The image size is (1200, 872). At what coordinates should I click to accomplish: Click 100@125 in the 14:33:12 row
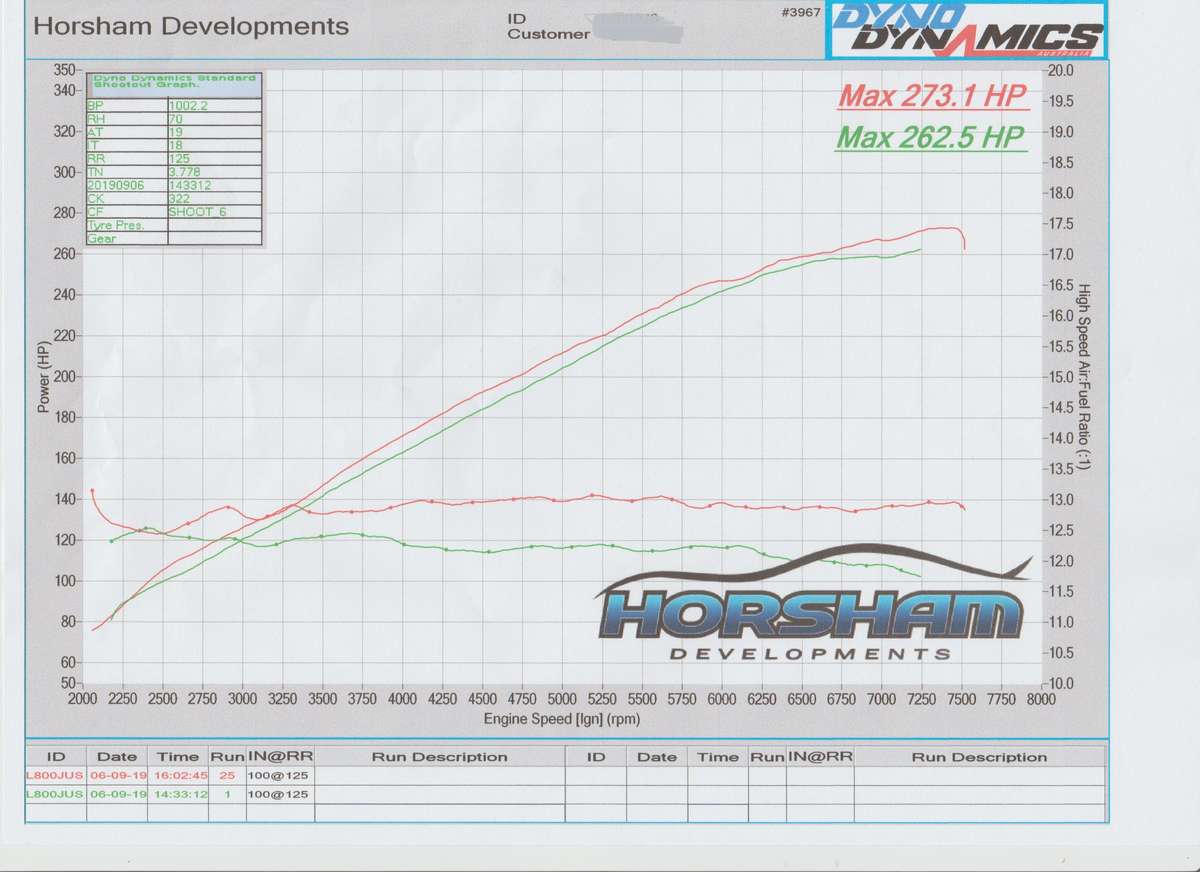coord(279,794)
